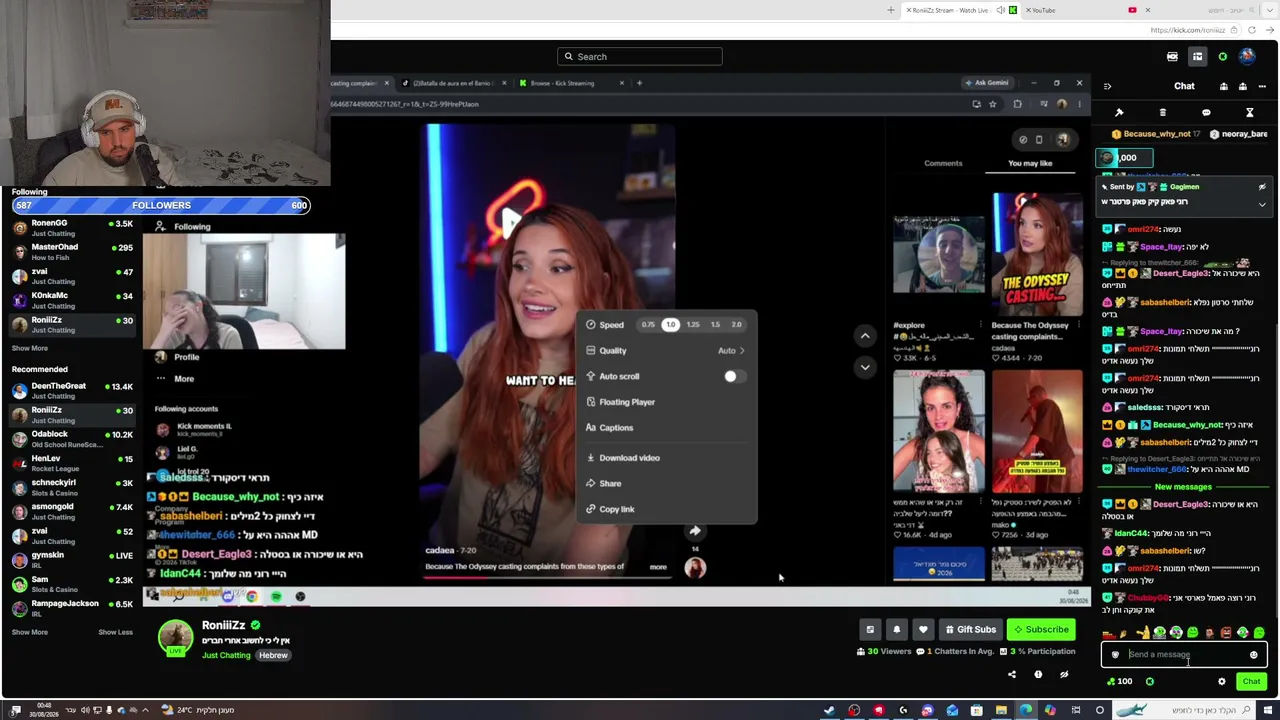Open Odablock recommended channel

(x=72, y=439)
